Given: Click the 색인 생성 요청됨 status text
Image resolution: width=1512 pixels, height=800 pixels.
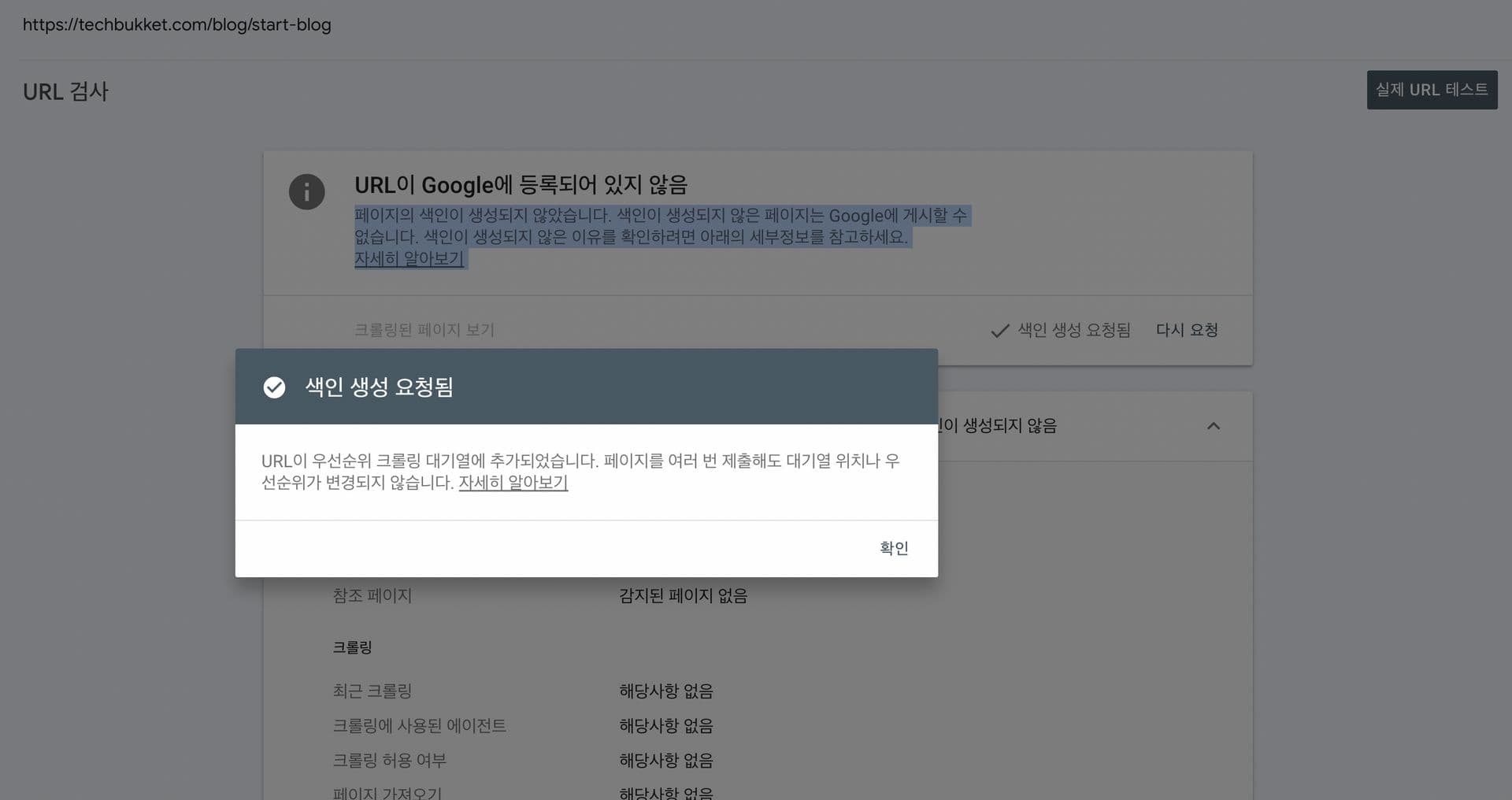Looking at the screenshot, I should [x=1073, y=330].
